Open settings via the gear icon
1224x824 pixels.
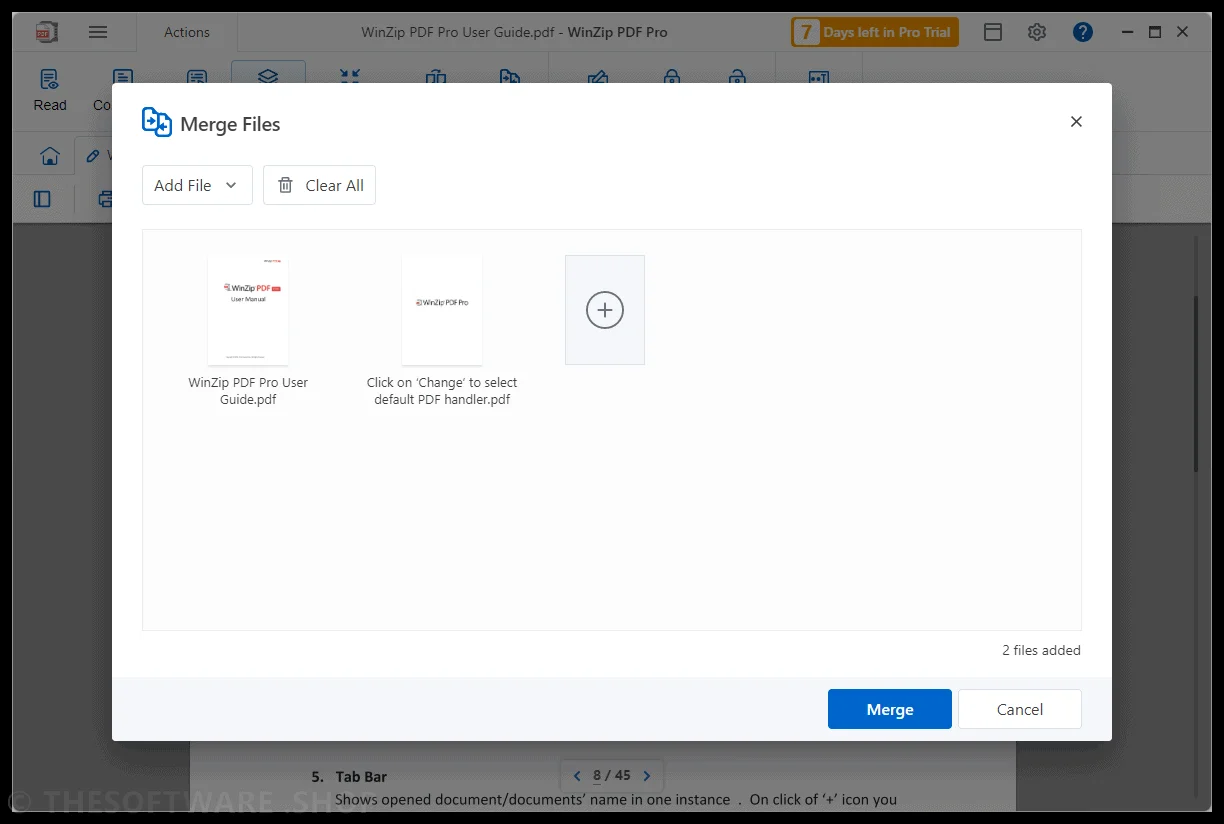tap(1037, 32)
